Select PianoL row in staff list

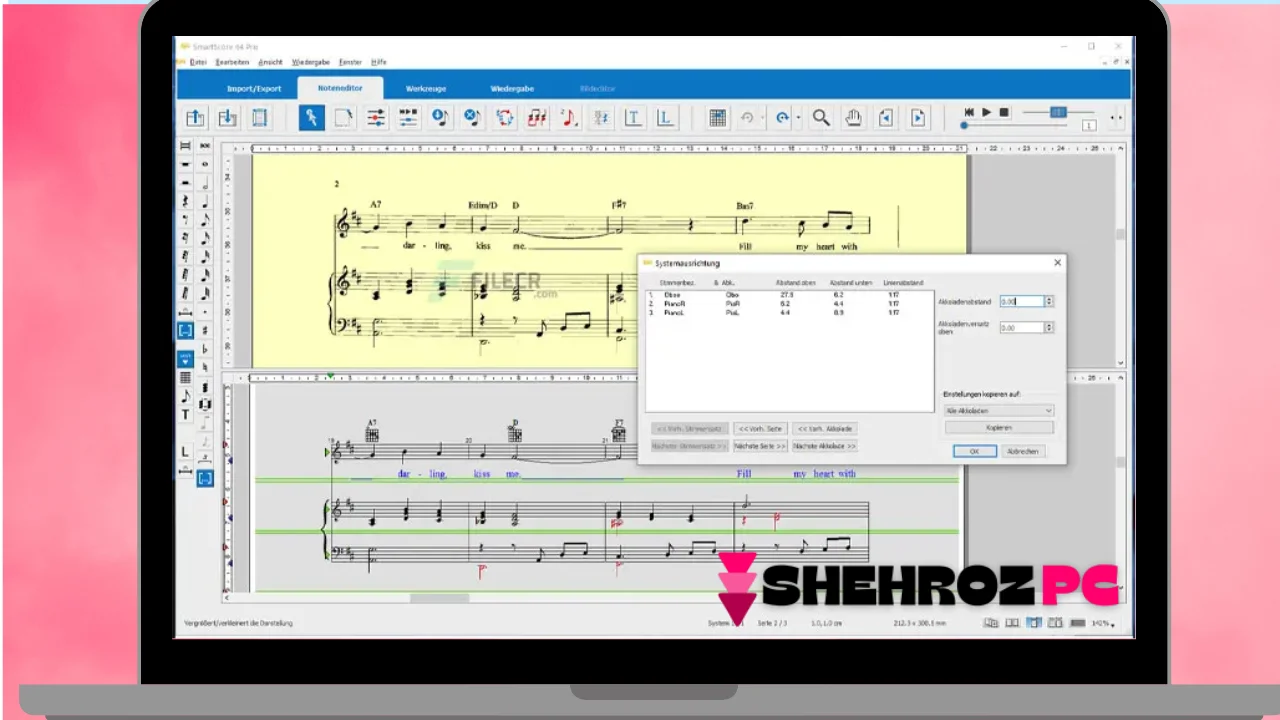coord(788,312)
